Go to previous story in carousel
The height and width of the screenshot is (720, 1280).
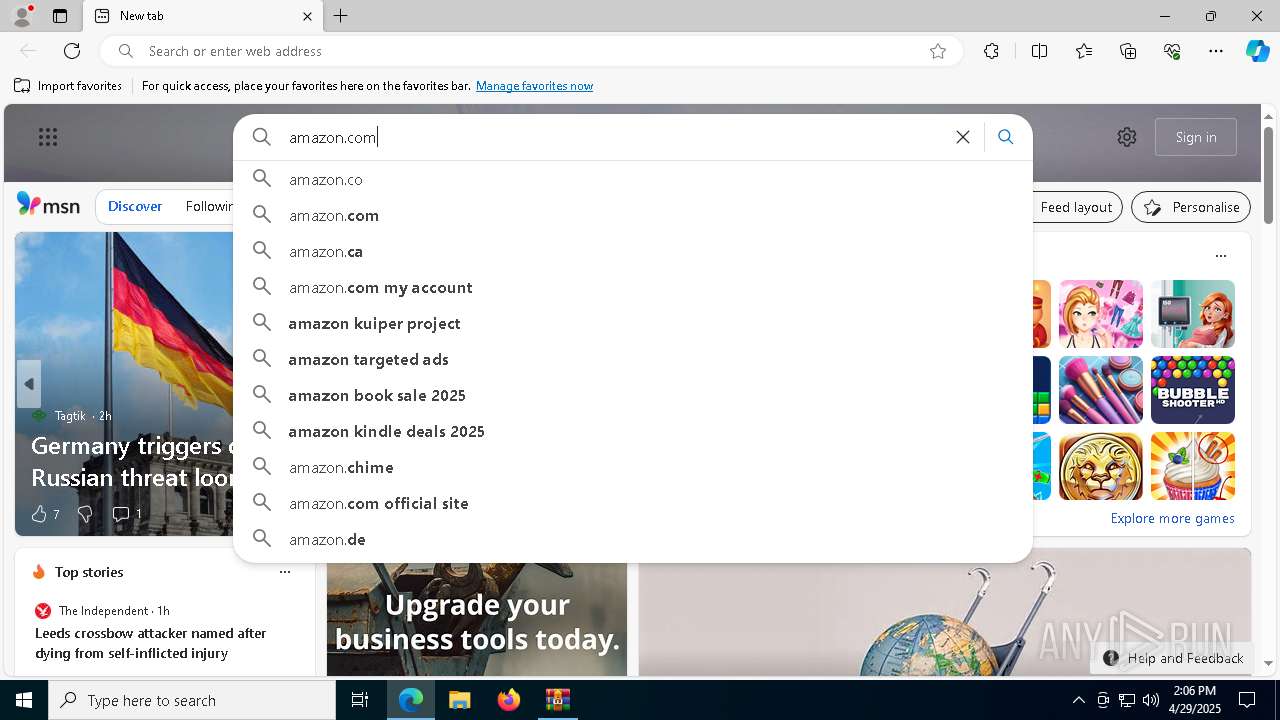pos(29,384)
